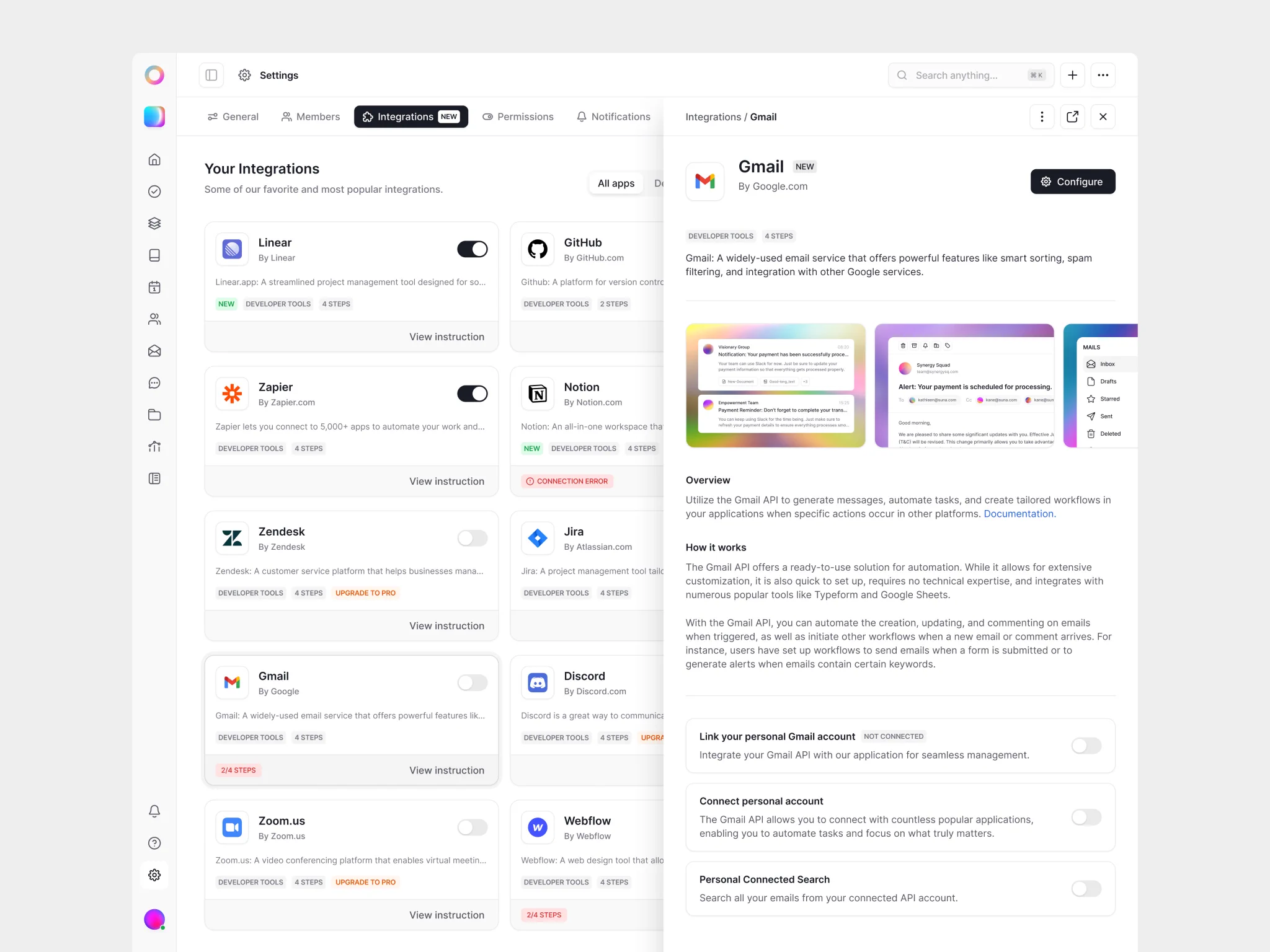Switch to the Members tab
Screen dimensions: 1270x952
(310, 117)
